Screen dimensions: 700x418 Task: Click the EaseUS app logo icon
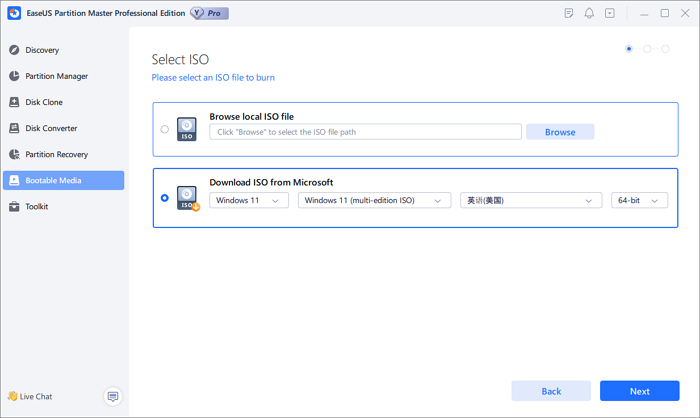[x=14, y=13]
